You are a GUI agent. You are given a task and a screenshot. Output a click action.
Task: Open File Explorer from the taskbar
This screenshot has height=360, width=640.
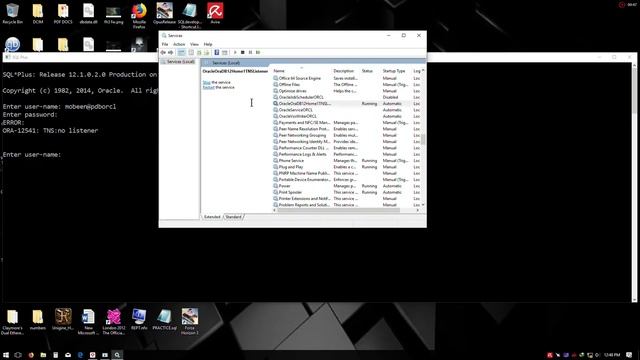click(43, 355)
